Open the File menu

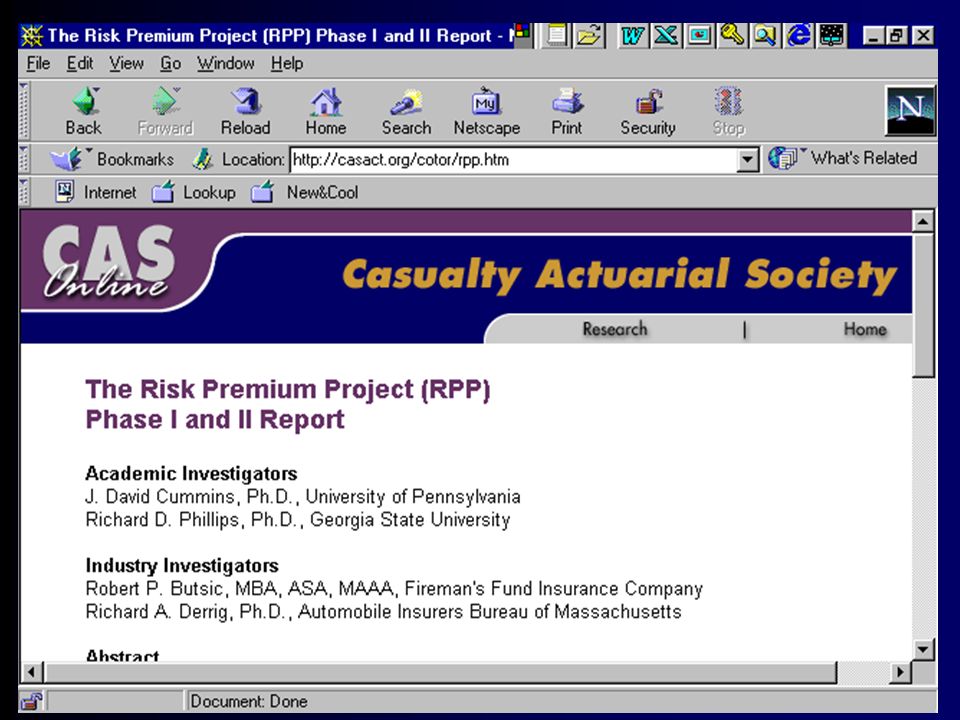coord(38,64)
